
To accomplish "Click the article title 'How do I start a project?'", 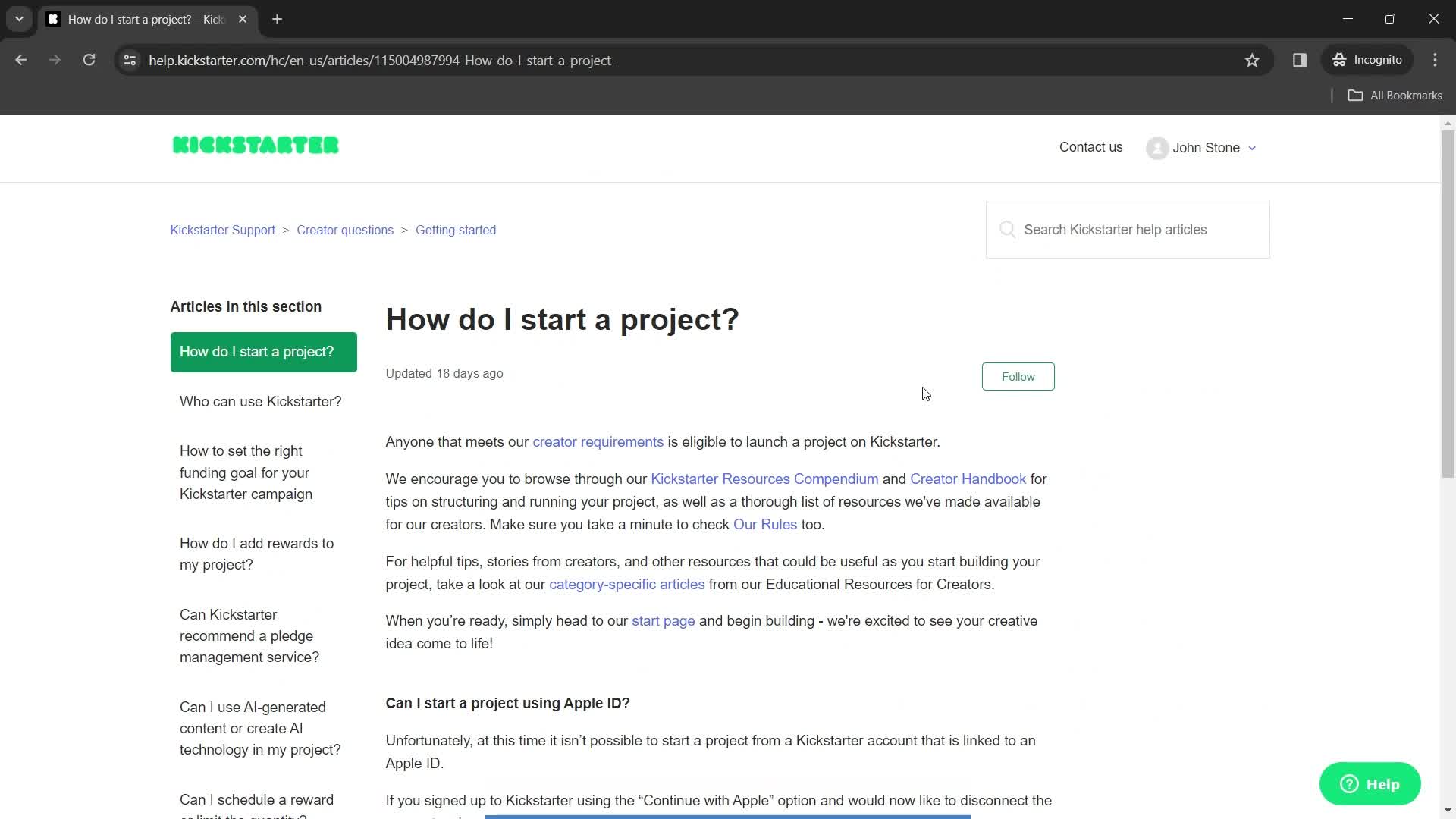I will coord(562,319).
